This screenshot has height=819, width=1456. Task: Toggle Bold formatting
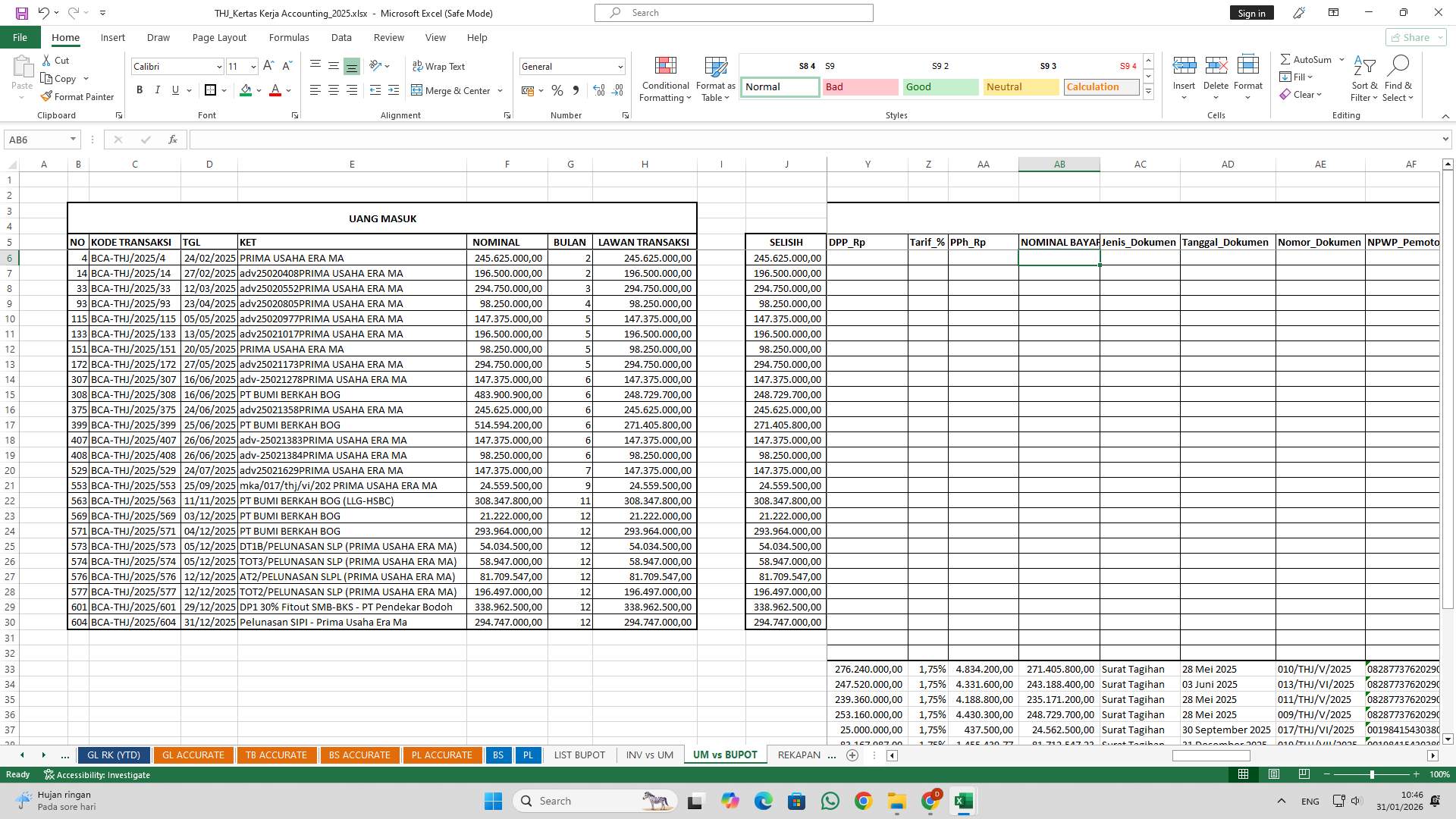coord(140,90)
